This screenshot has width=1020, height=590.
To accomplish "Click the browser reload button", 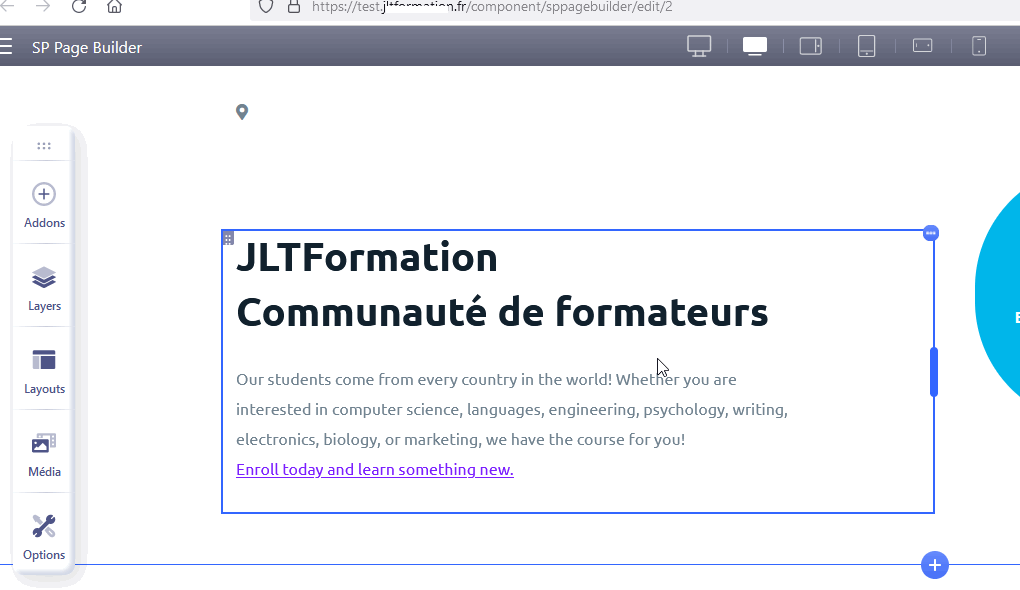I will 79,7.
